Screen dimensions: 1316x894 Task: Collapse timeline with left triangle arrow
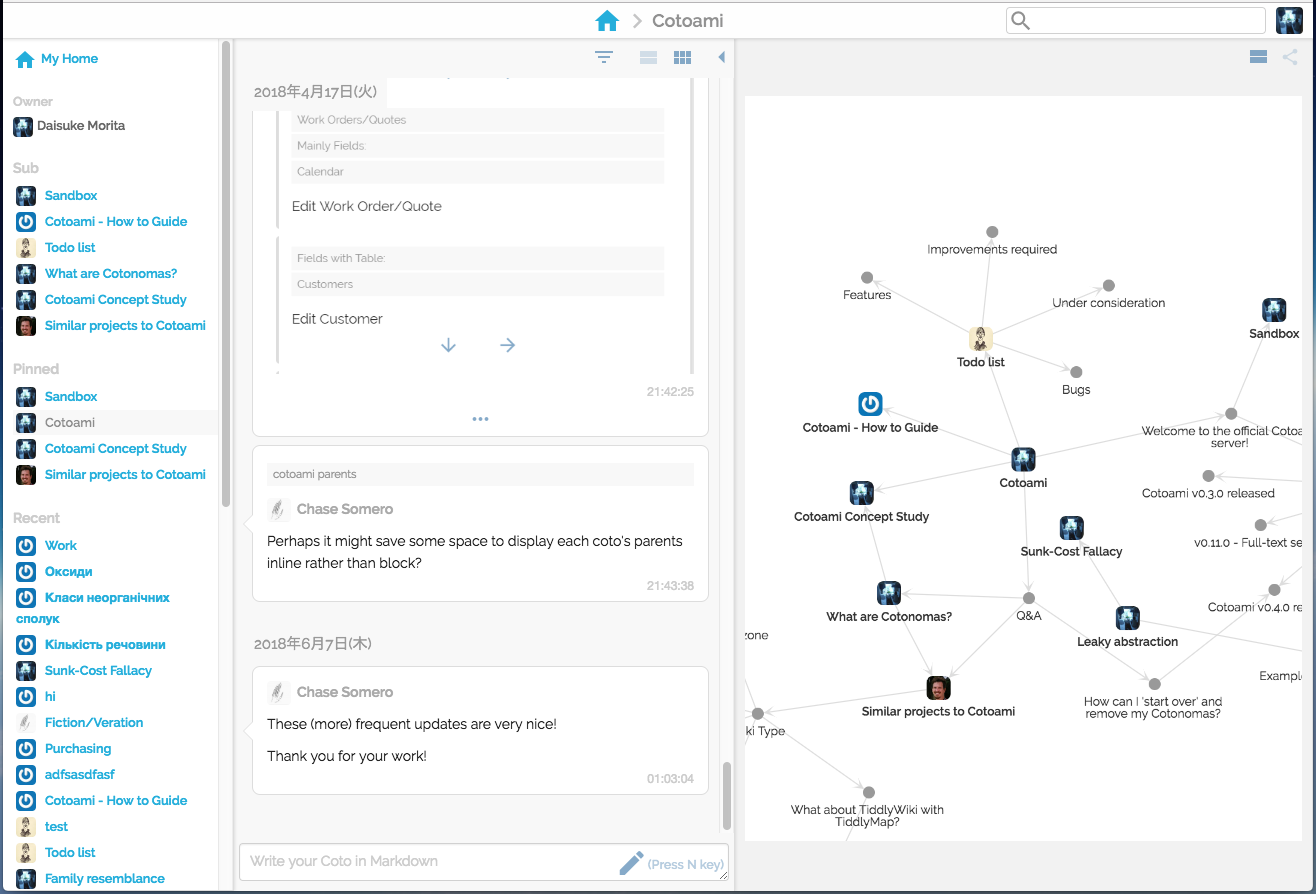point(721,57)
